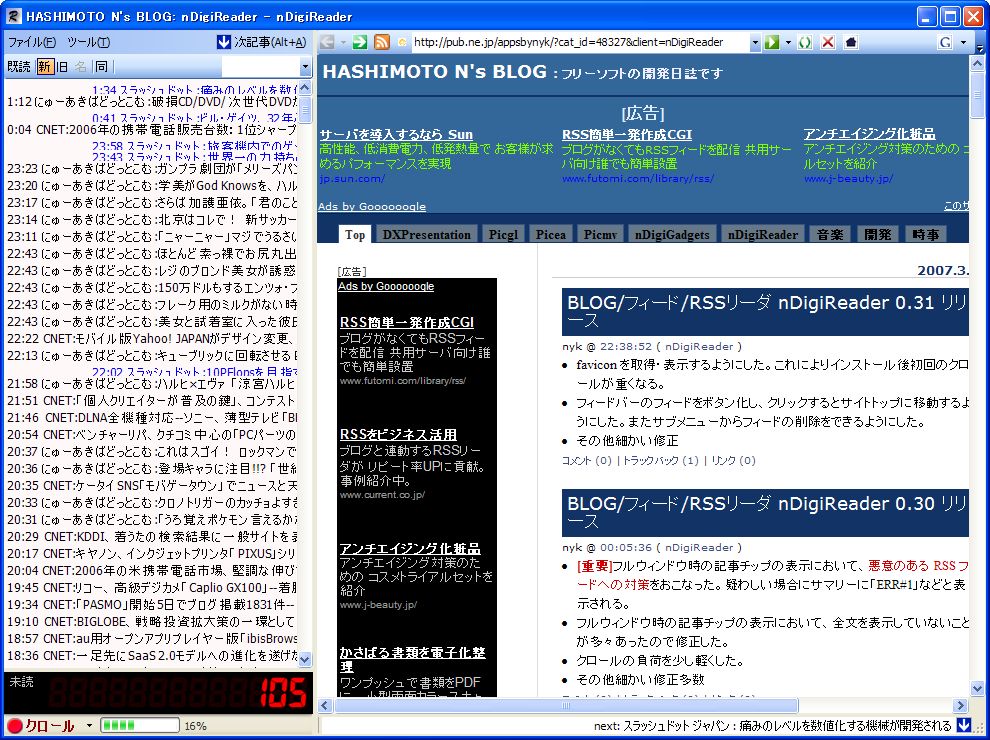Select the 23:14 北京はコレで! article row
990x740 pixels.
[x=152, y=219]
